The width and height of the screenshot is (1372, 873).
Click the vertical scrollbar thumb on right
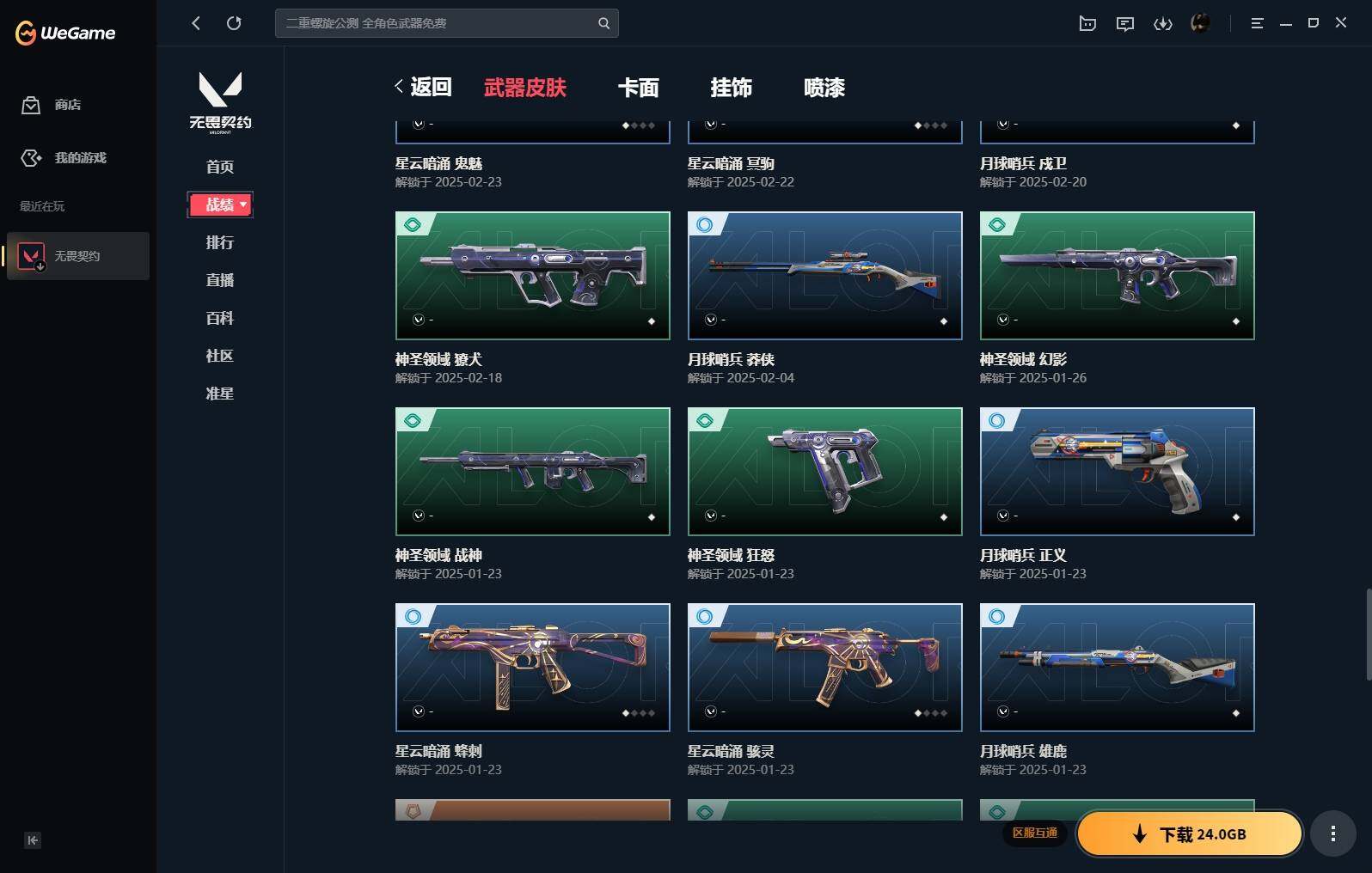pyautogui.click(x=1368, y=634)
